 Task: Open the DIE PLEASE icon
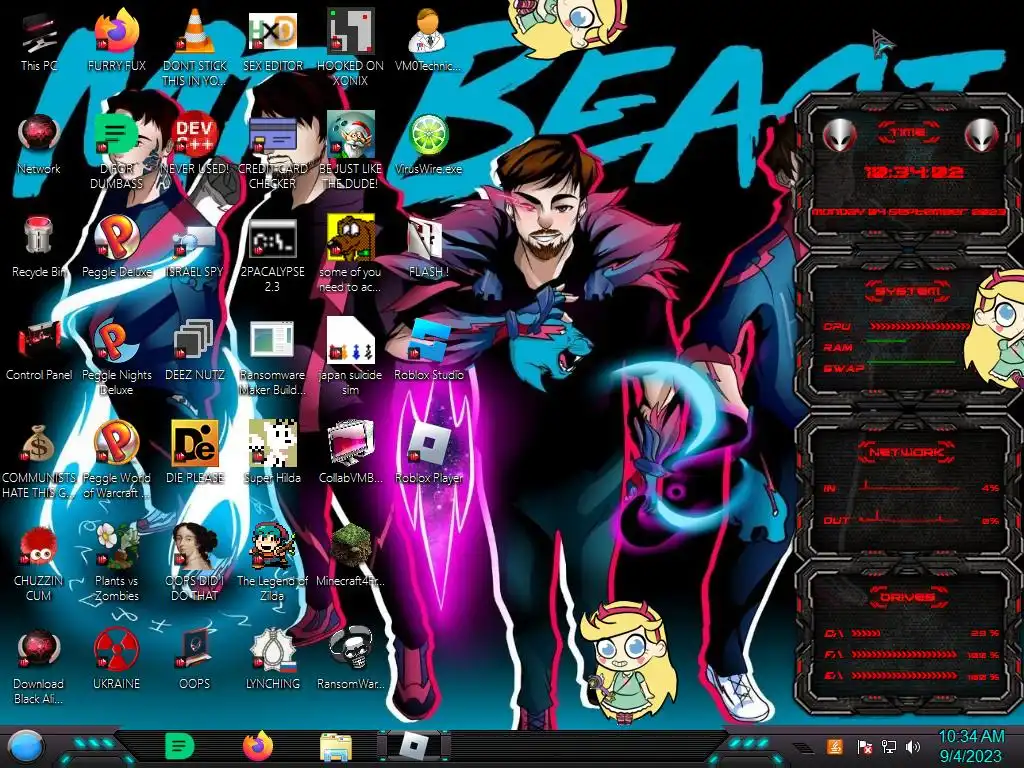195,455
